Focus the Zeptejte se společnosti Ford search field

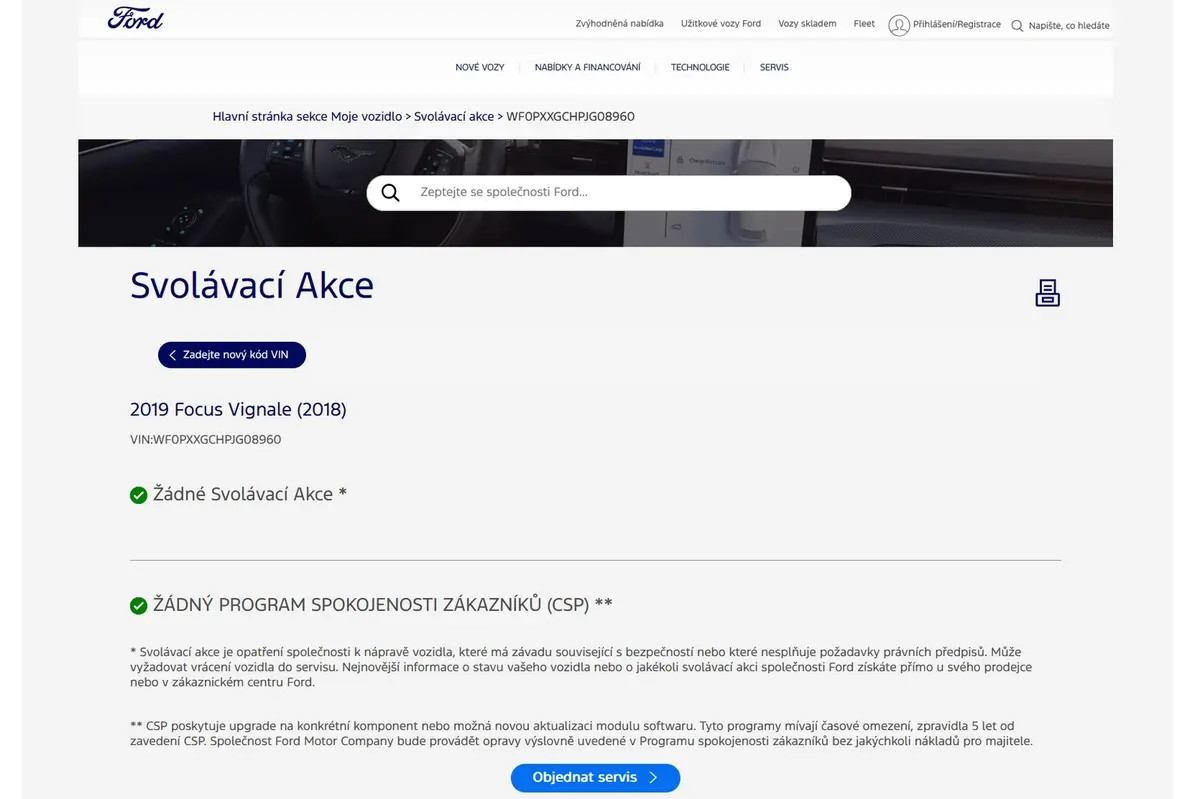point(608,193)
